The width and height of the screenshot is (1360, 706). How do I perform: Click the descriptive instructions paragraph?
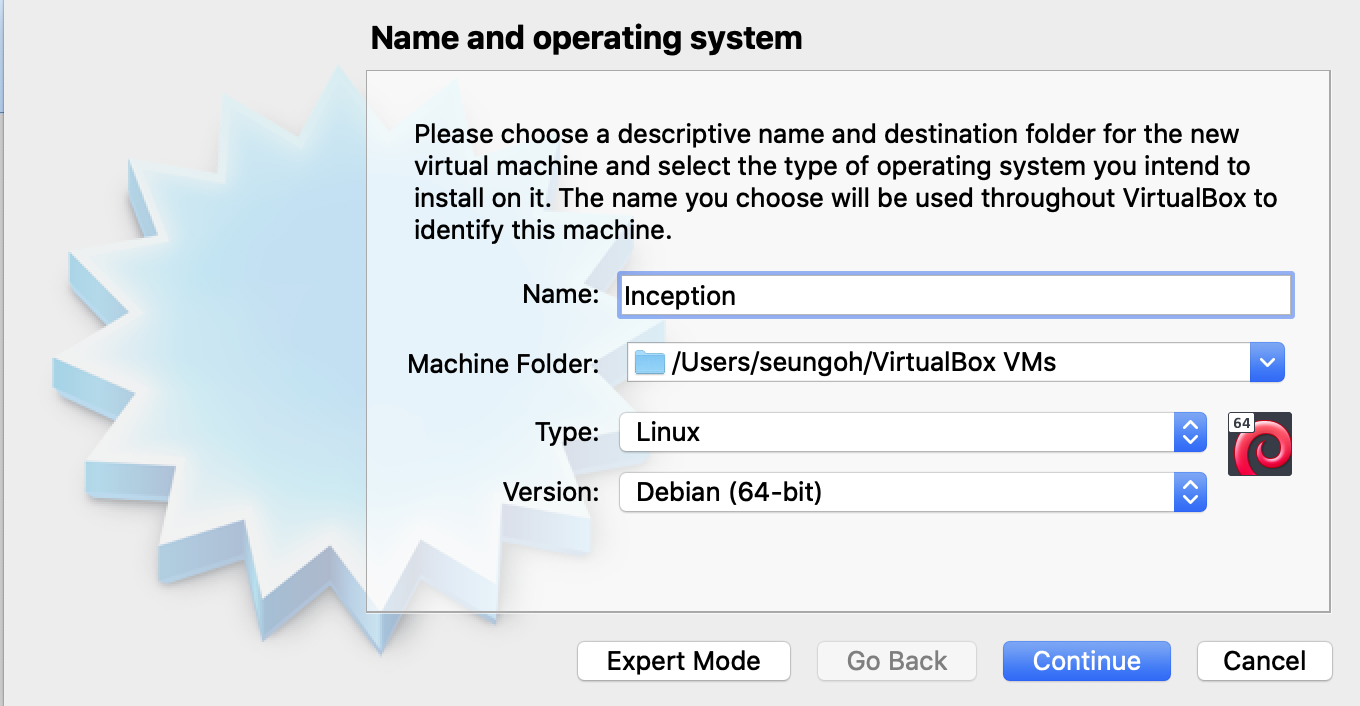click(846, 182)
